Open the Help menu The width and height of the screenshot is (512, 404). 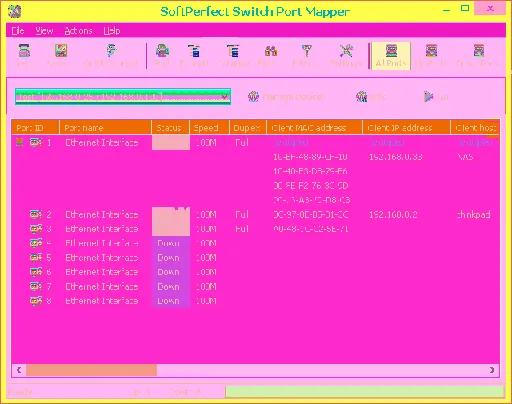coord(112,31)
